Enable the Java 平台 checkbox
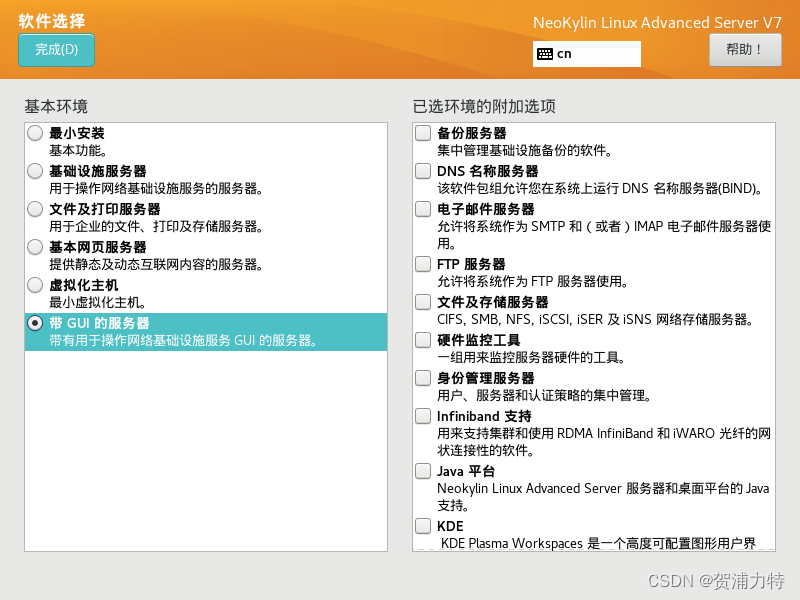 pos(423,471)
